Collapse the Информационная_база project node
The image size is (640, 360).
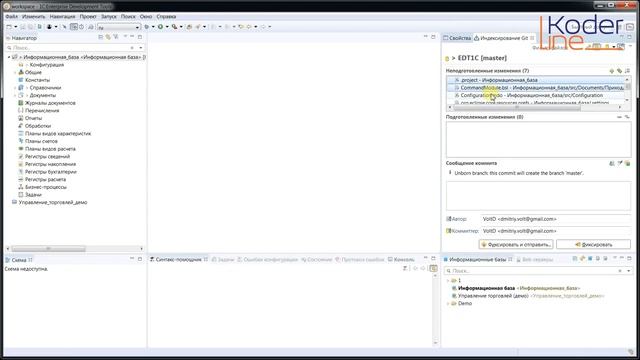point(9,58)
